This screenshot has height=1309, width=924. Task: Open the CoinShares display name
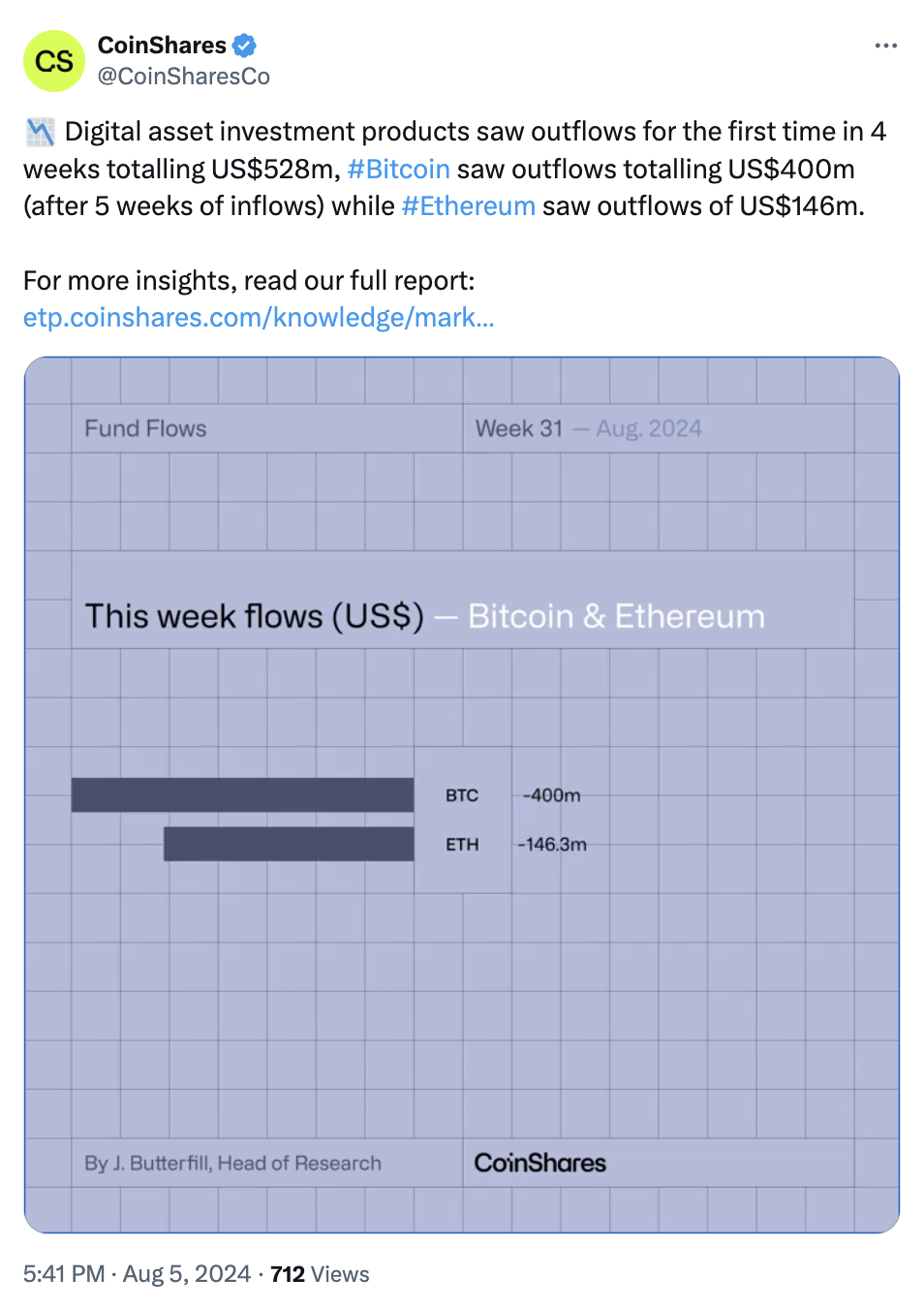tap(162, 46)
